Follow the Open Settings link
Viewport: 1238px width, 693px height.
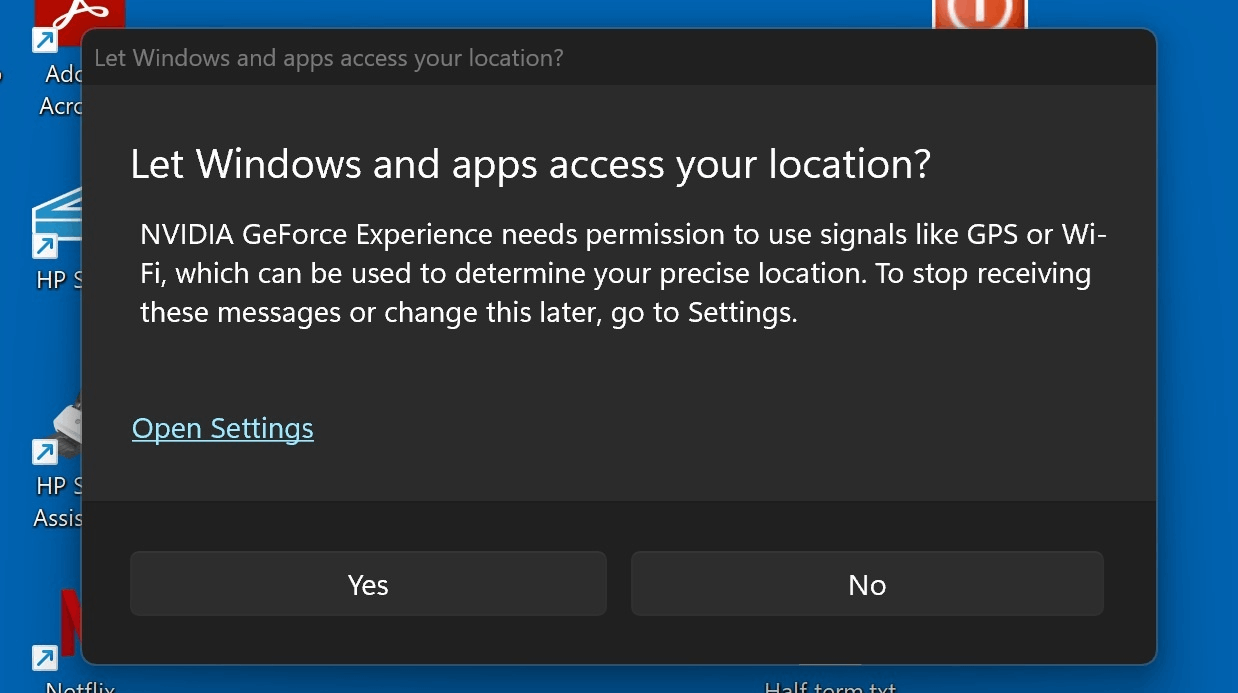(223, 428)
